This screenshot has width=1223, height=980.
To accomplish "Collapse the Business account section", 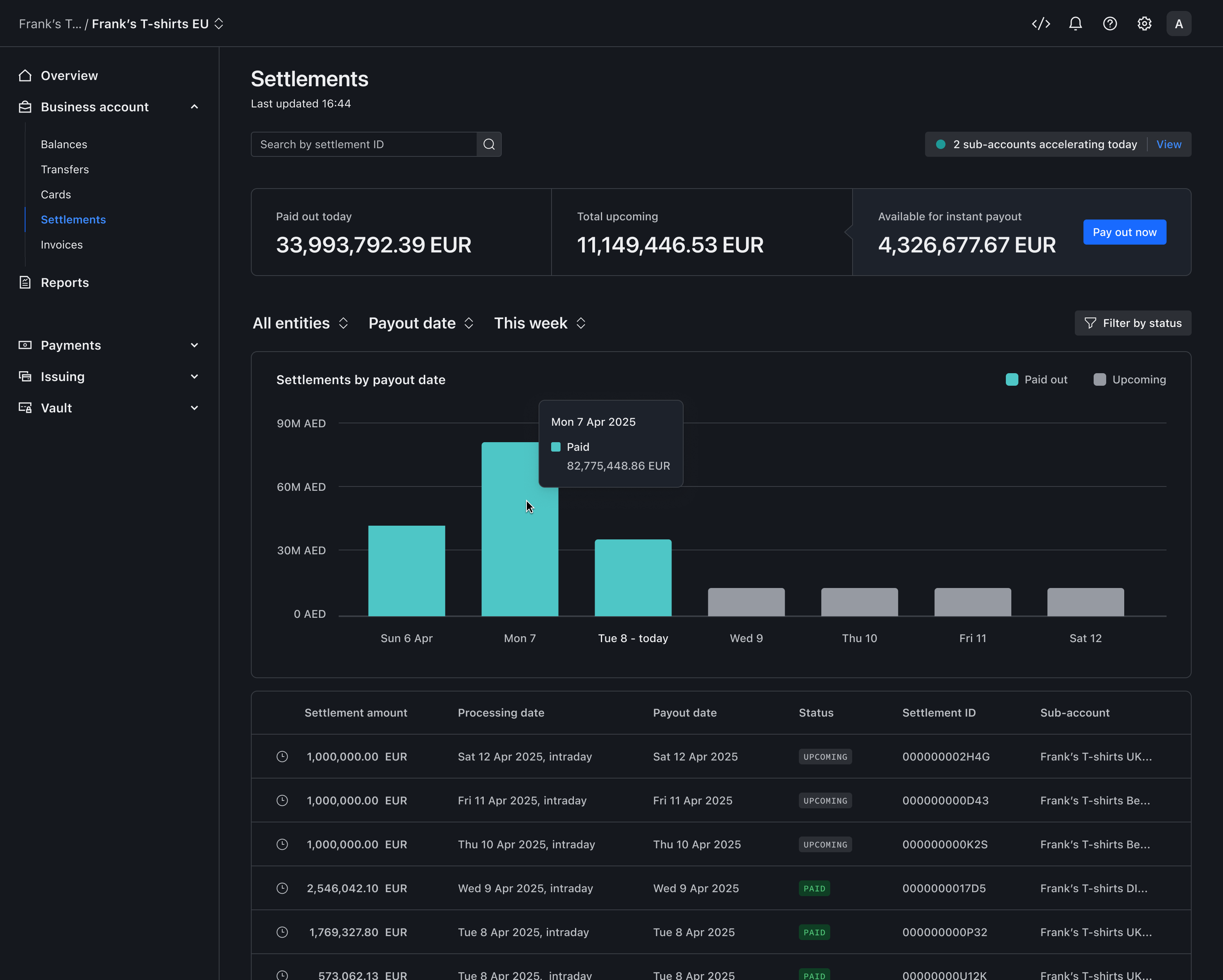I will (x=194, y=107).
